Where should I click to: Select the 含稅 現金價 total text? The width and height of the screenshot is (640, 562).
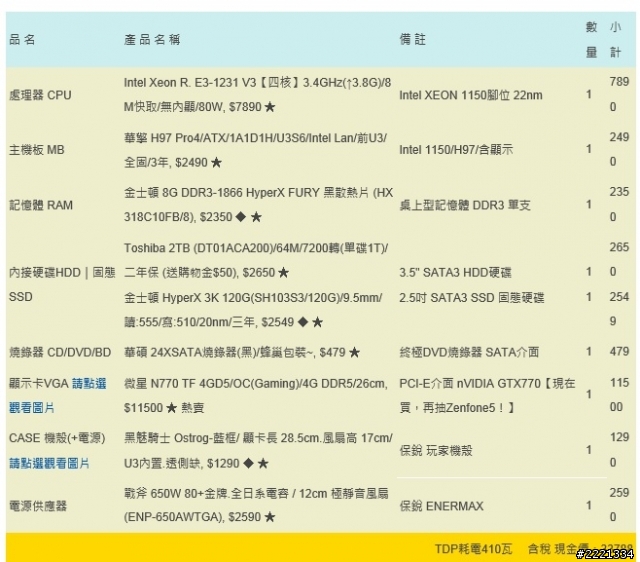pos(580,549)
